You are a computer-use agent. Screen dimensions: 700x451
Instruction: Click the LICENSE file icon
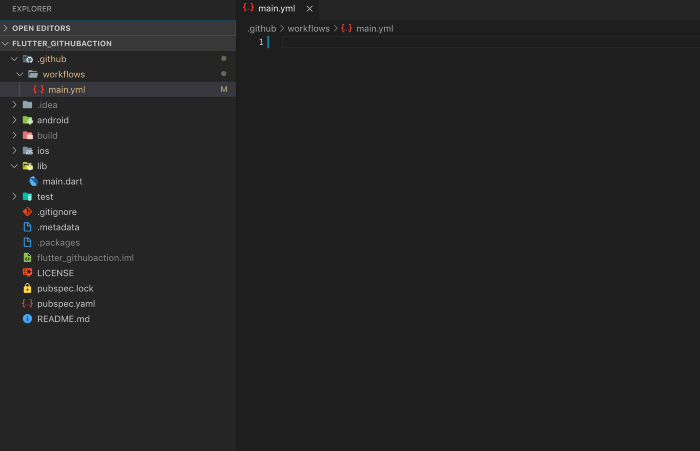(x=27, y=273)
